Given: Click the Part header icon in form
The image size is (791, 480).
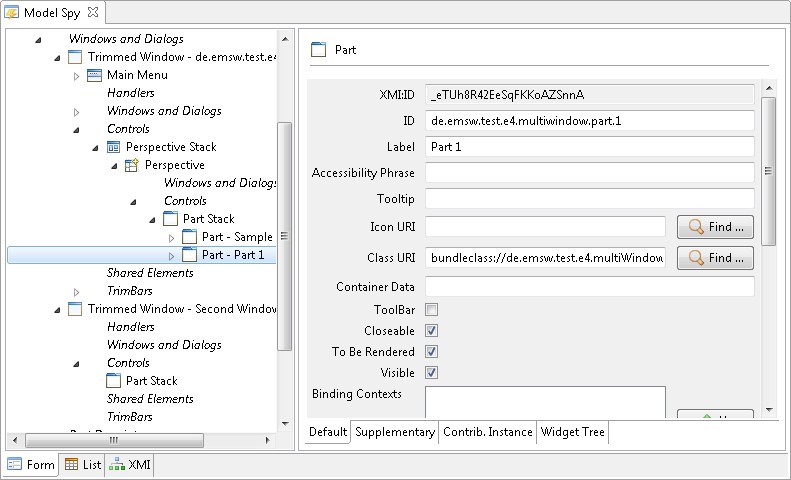Looking at the screenshot, I should (319, 49).
